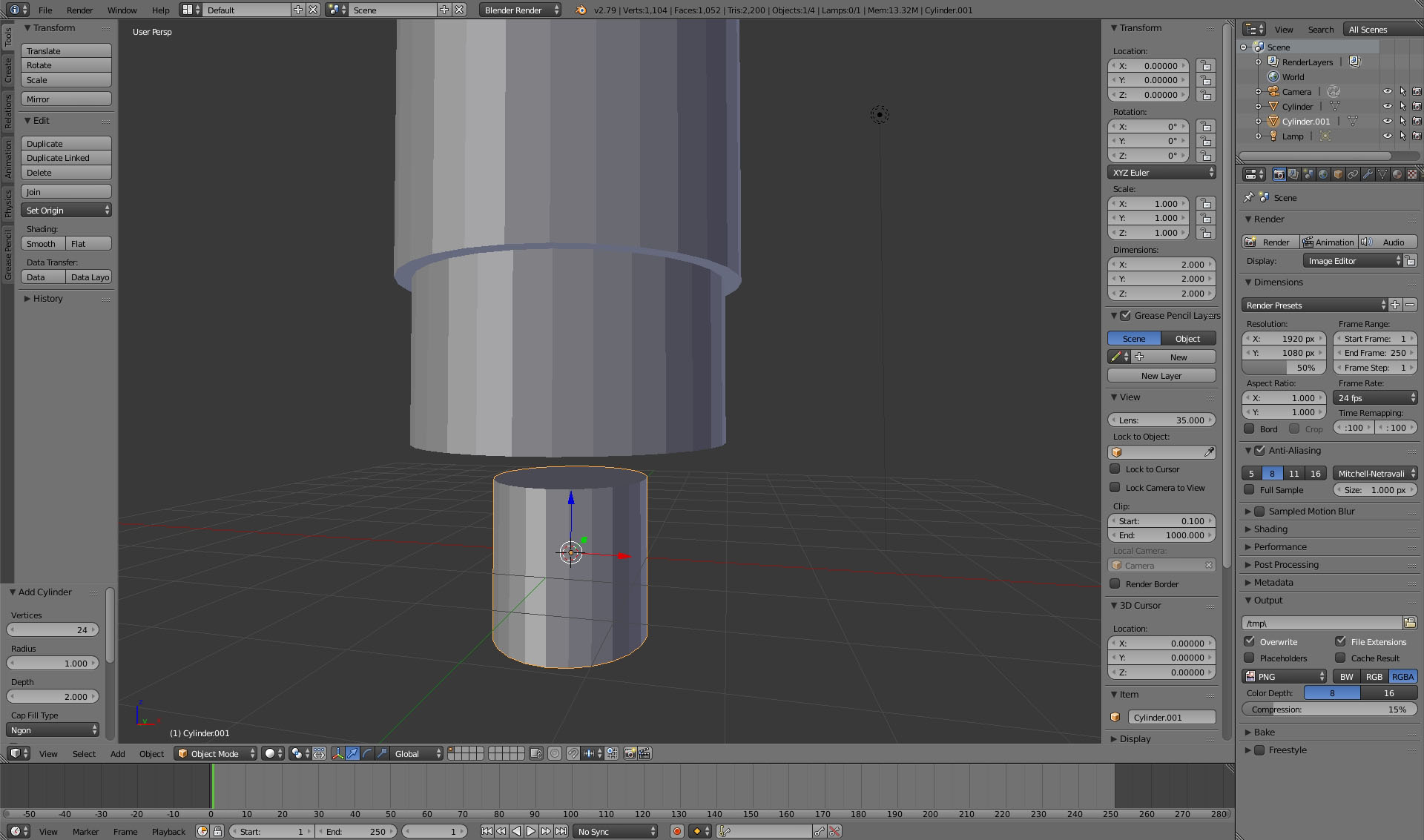
Task: Open the Render menu in top bar
Action: [x=79, y=10]
